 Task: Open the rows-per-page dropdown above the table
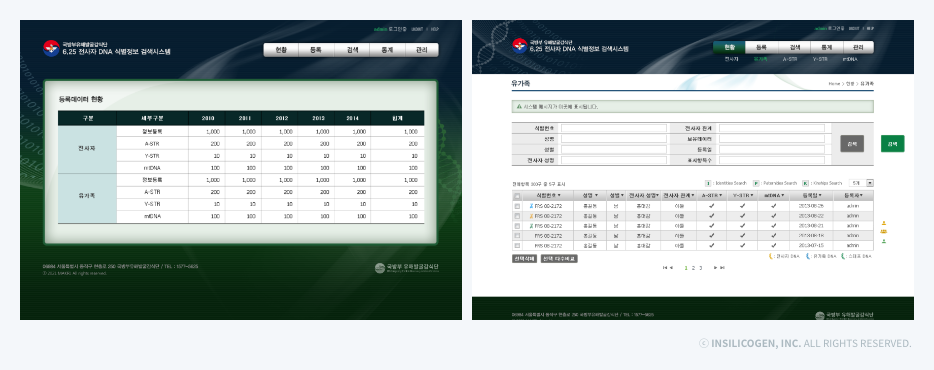[x=870, y=183]
